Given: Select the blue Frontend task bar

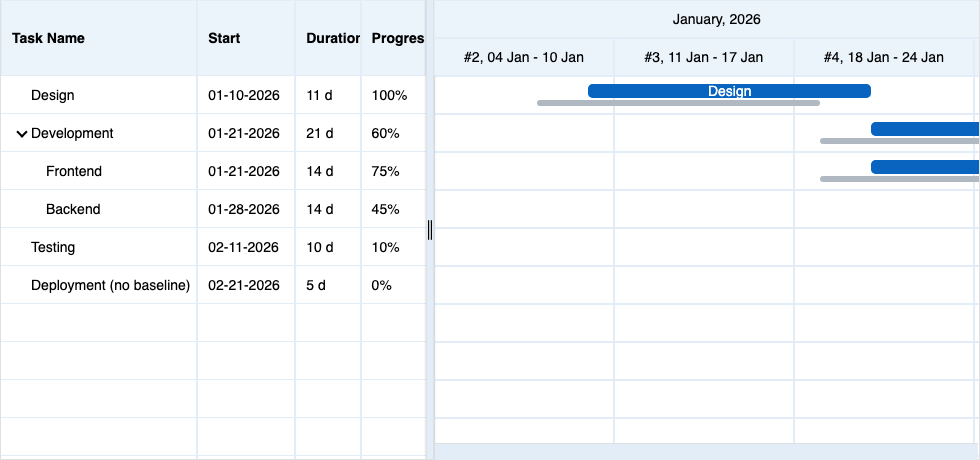Looking at the screenshot, I should coord(924,167).
